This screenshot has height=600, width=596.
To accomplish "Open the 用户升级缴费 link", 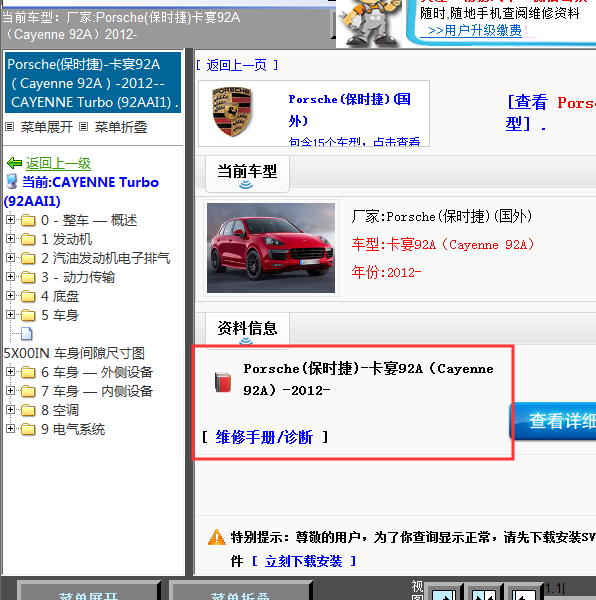I will (x=475, y=30).
